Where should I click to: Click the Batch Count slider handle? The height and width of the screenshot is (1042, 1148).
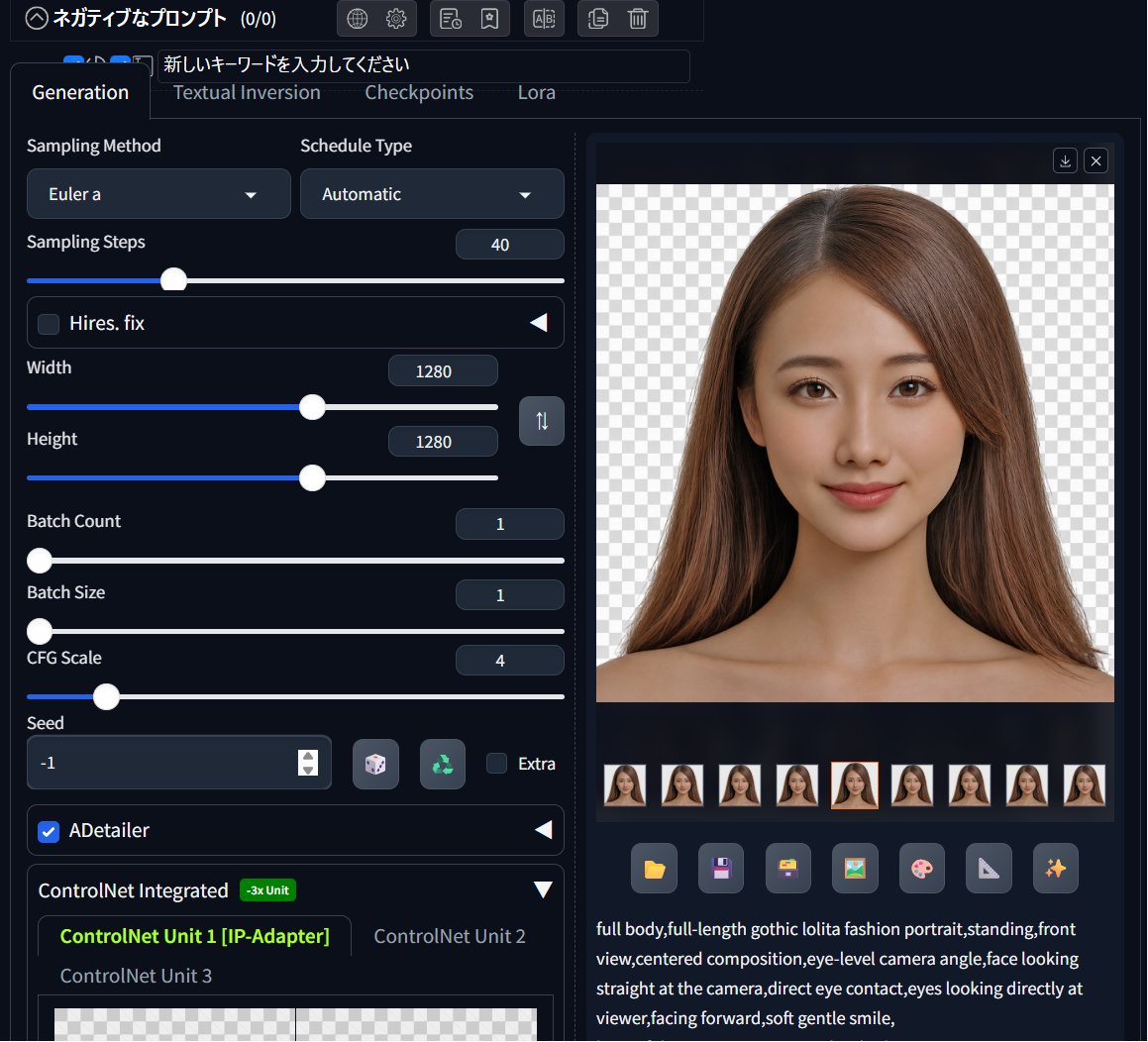[x=40, y=561]
